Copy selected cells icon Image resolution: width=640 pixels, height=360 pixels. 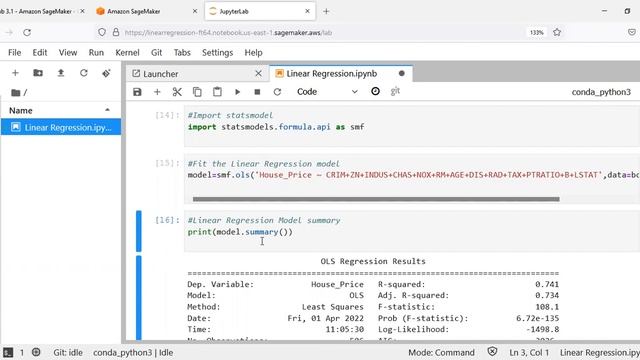coord(197,92)
